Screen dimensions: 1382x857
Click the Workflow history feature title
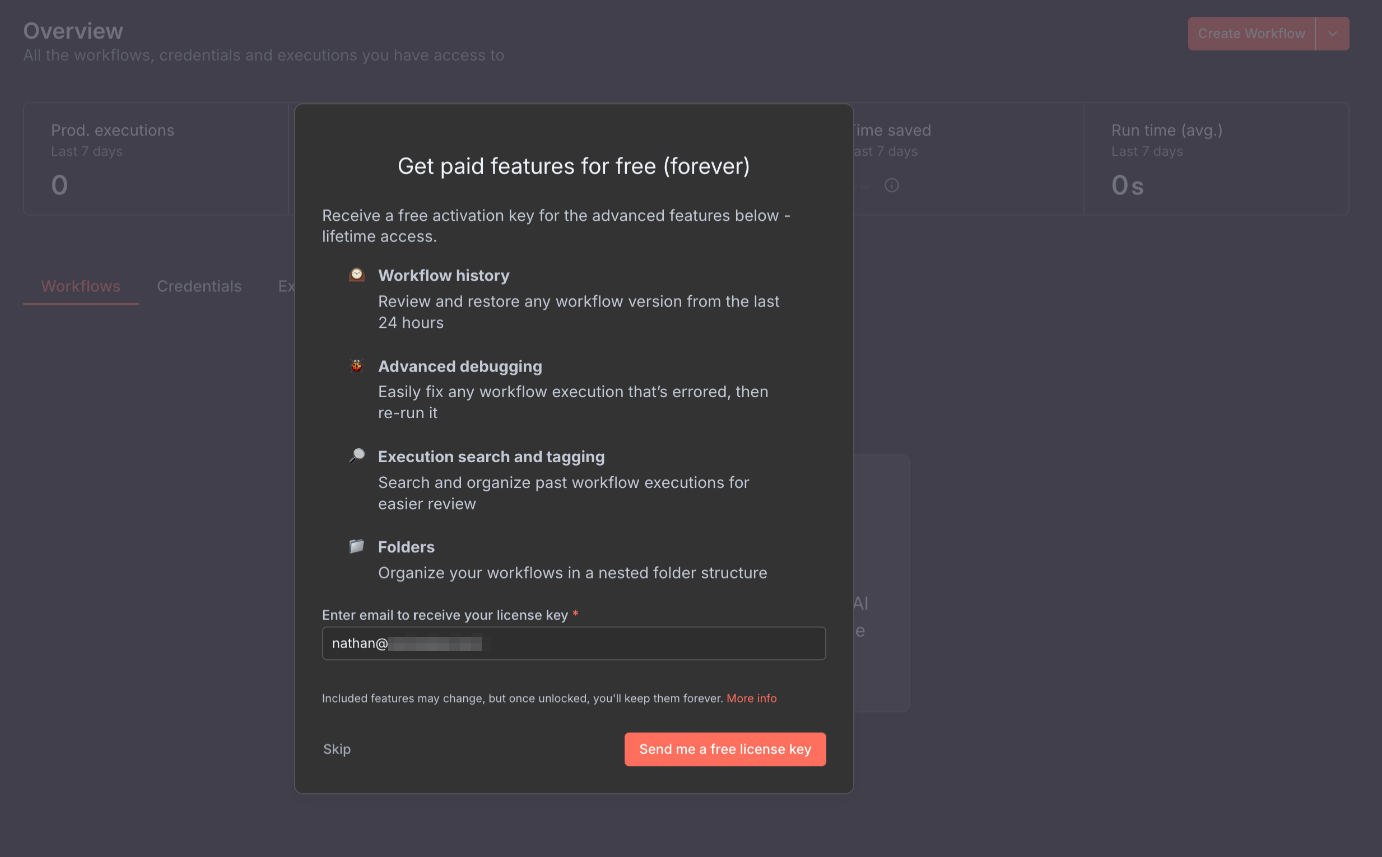click(443, 275)
